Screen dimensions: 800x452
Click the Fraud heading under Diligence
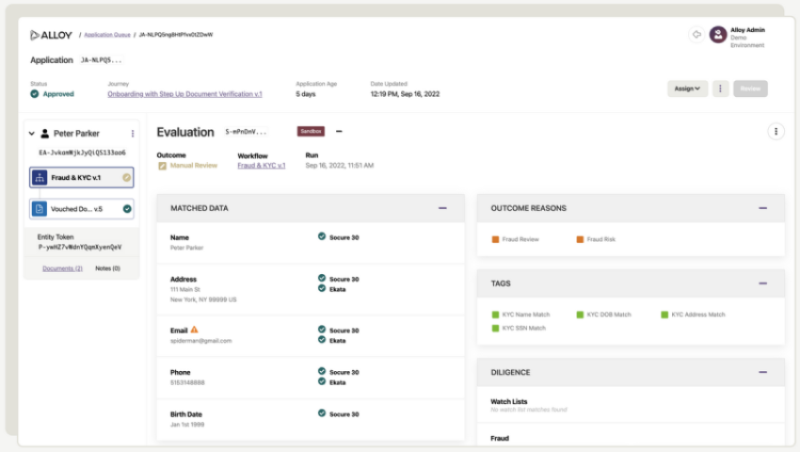coord(499,438)
